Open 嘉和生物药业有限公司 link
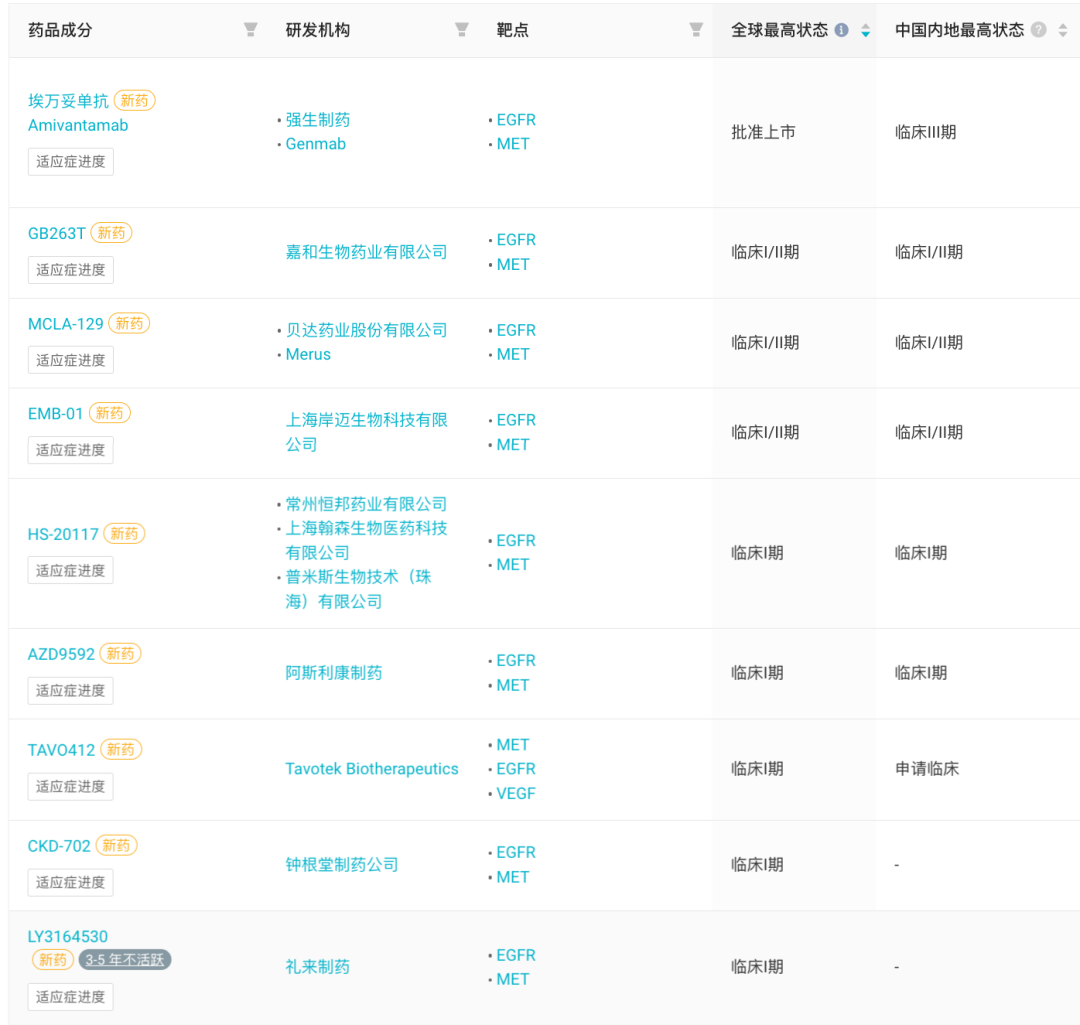 366,252
